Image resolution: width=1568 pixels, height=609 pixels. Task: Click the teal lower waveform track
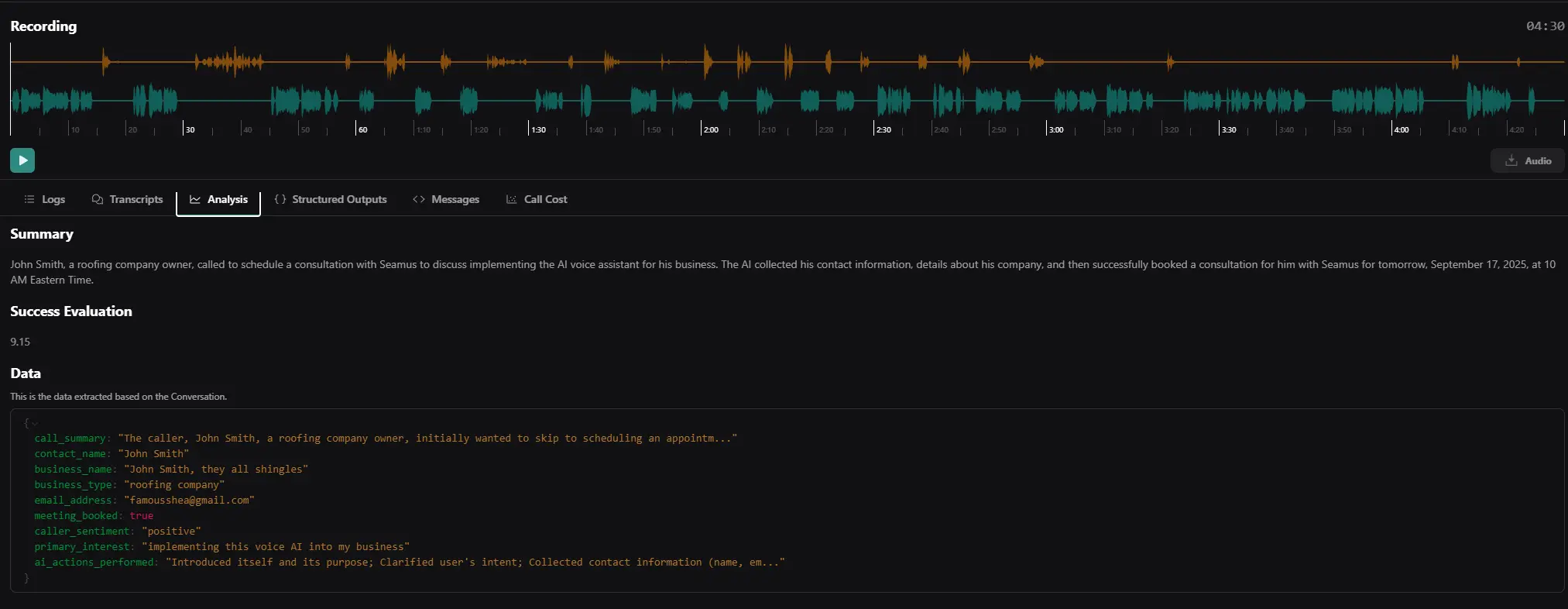(x=787, y=100)
